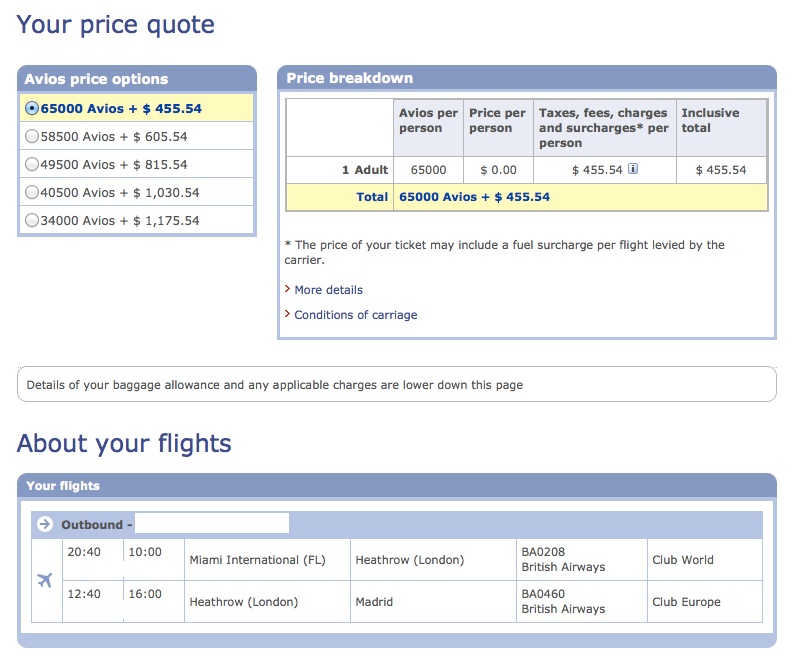Screen dimensions: 801x659
Task: Open the Conditions of carriage link
Action: coord(355,315)
